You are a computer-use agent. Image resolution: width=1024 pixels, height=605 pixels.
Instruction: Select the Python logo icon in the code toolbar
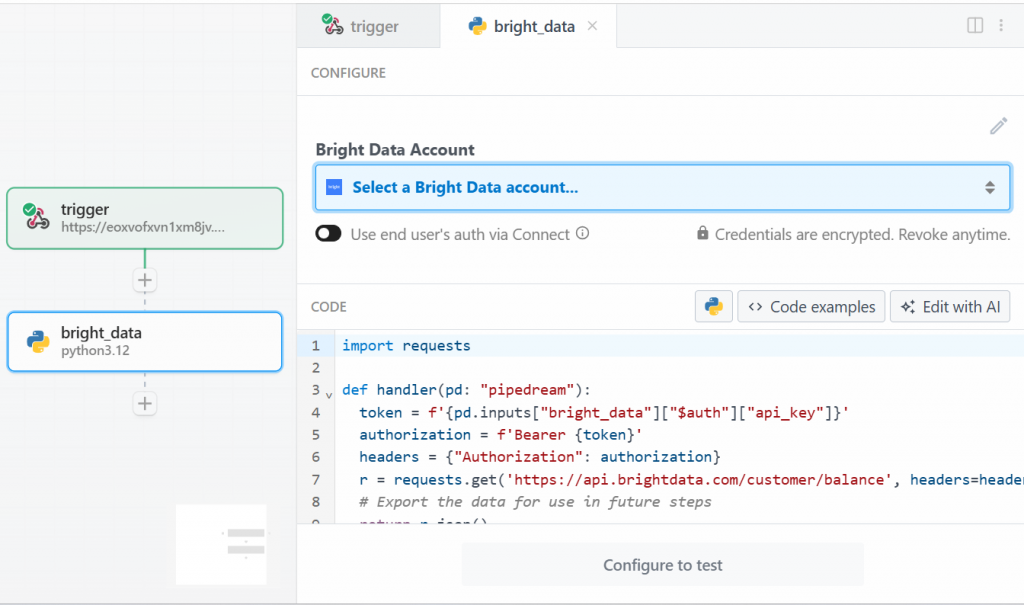point(713,306)
